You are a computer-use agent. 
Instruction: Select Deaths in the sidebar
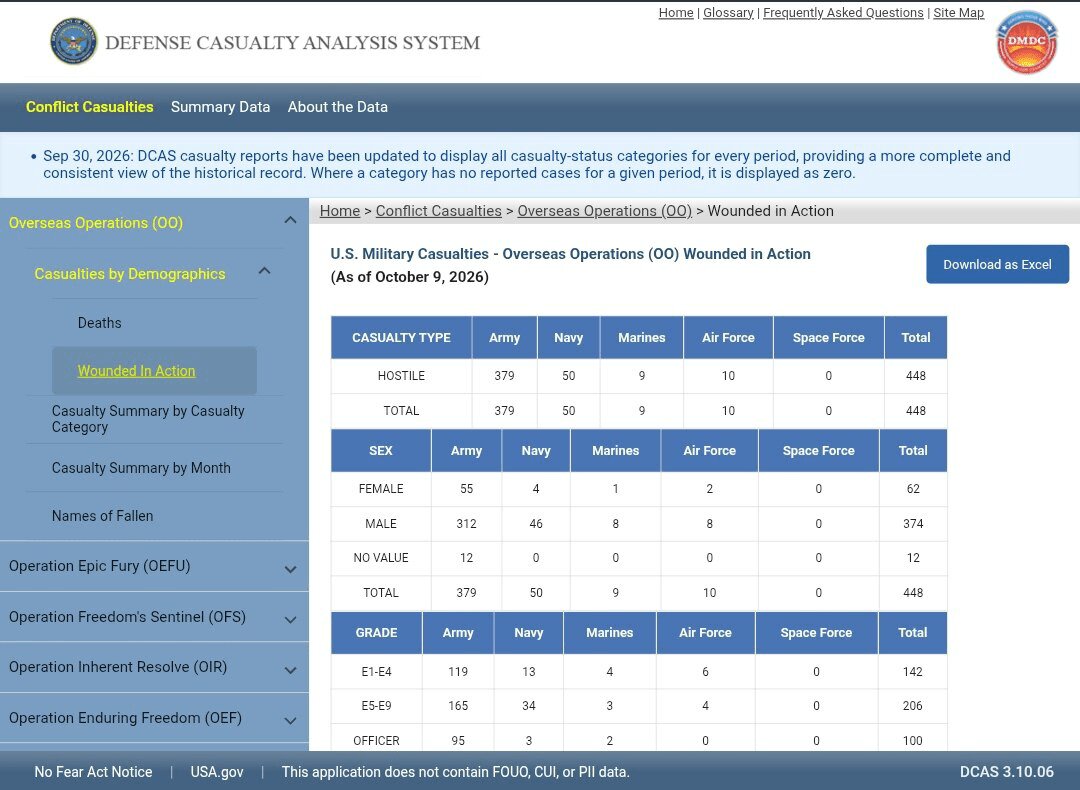(x=100, y=322)
